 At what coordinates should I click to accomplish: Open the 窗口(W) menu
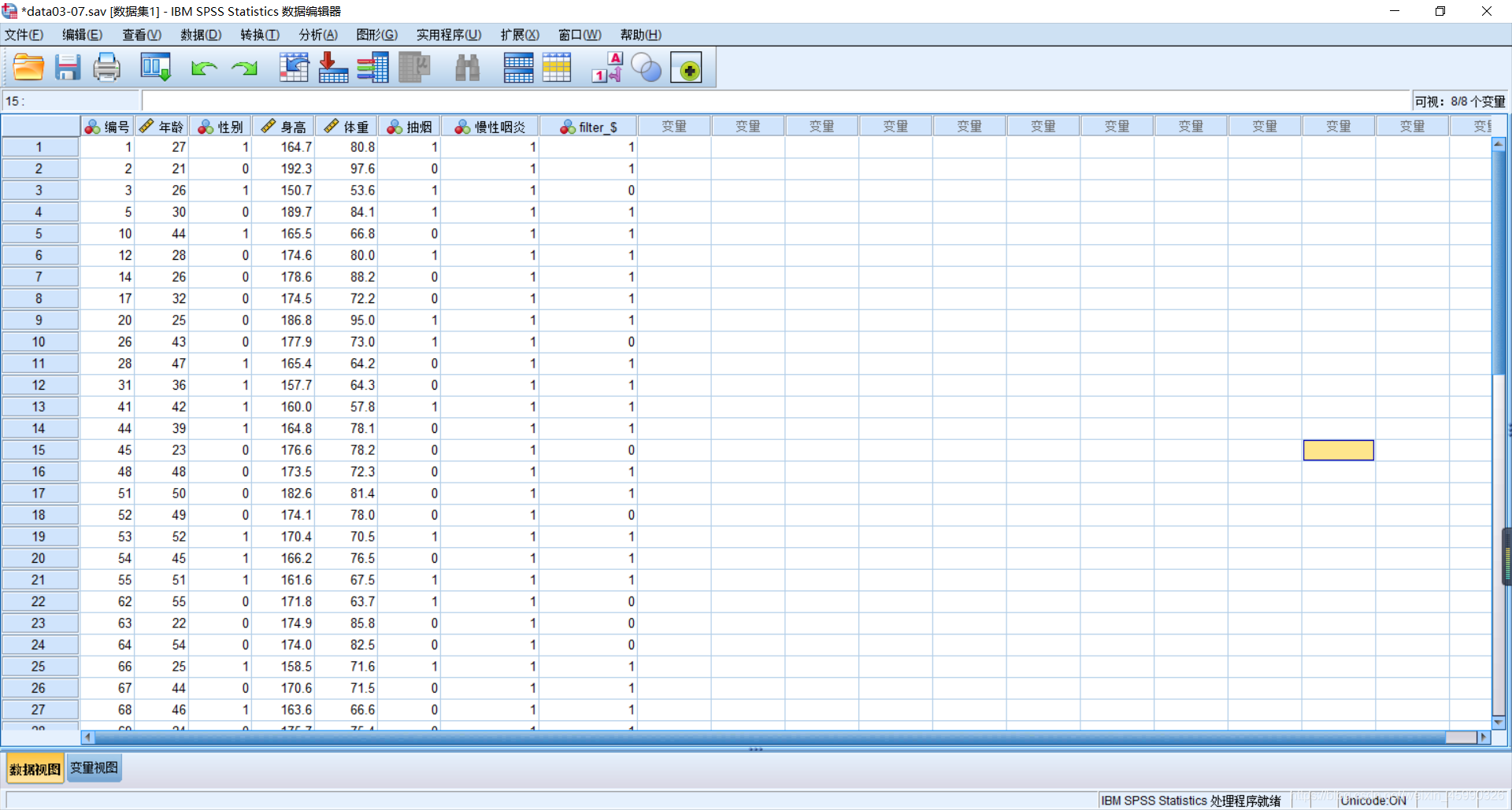(580, 35)
